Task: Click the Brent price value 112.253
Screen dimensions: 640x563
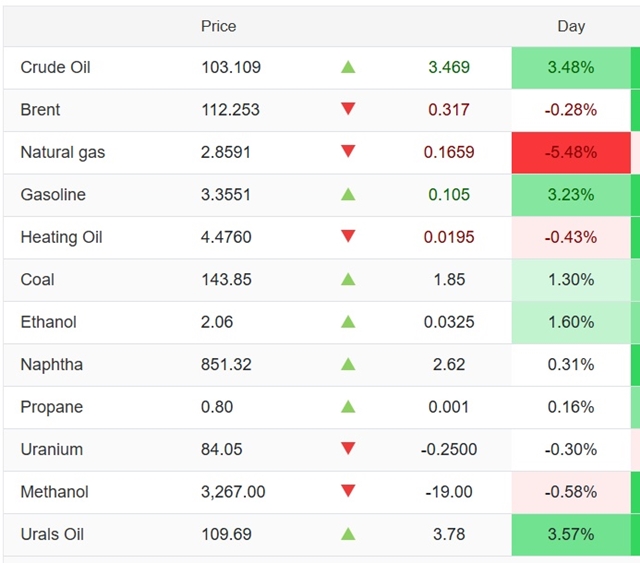Action: [x=230, y=109]
